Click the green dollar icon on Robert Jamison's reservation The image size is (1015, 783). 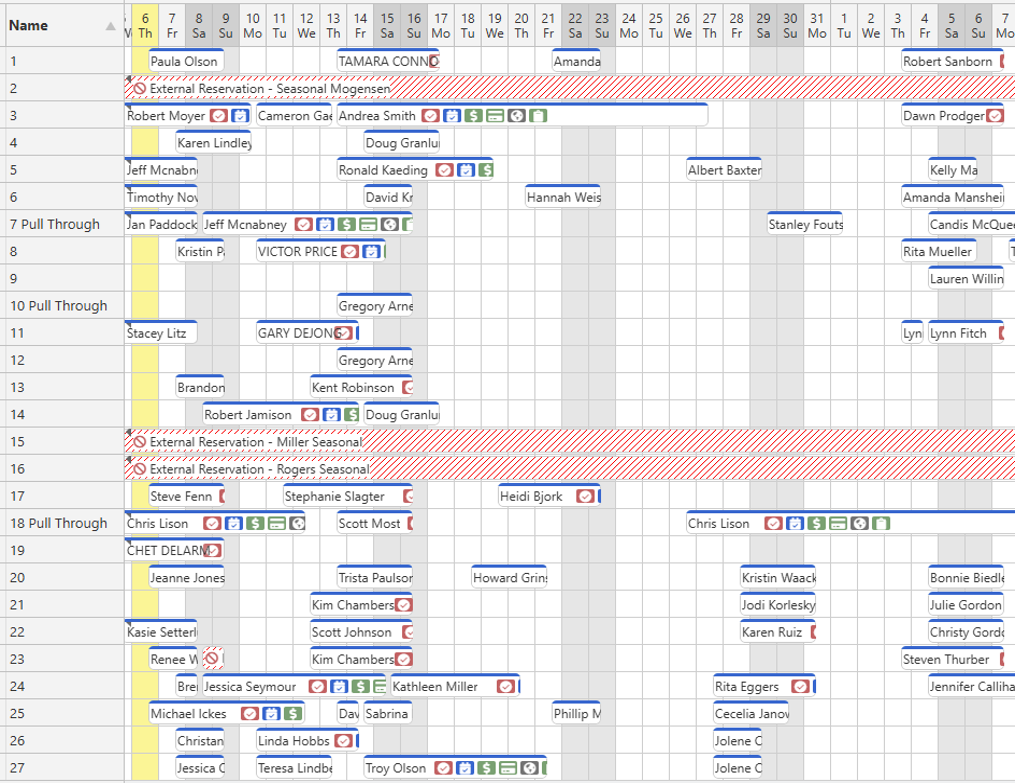pos(351,415)
